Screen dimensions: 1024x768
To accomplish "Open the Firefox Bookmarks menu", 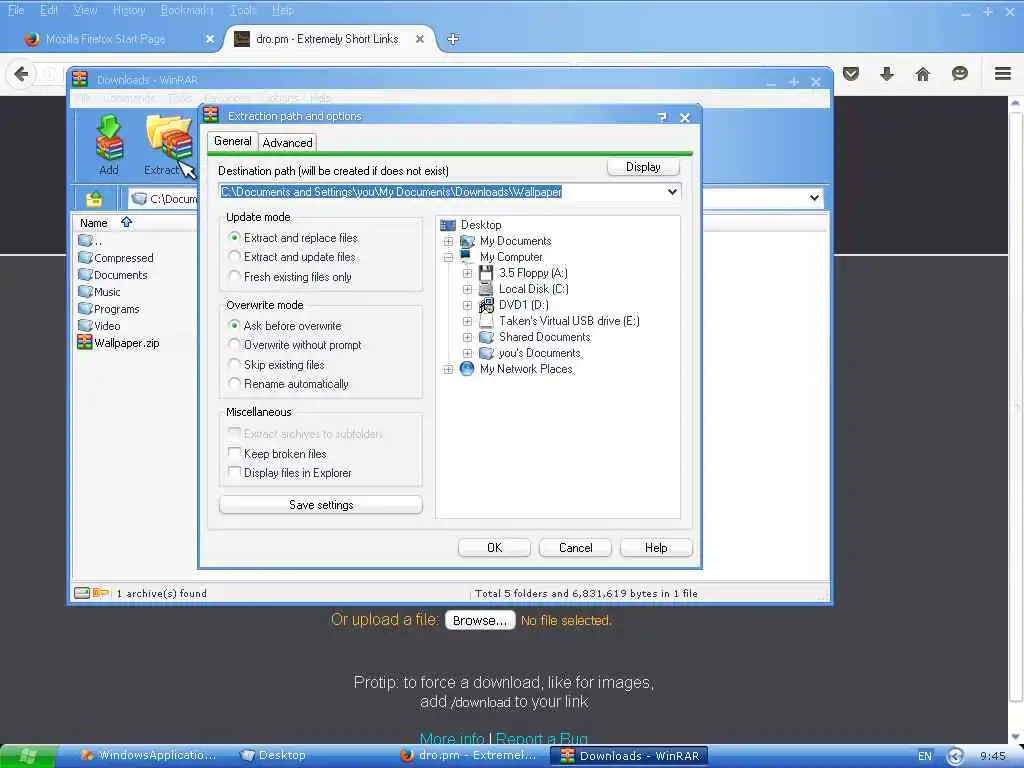I will click(x=187, y=10).
